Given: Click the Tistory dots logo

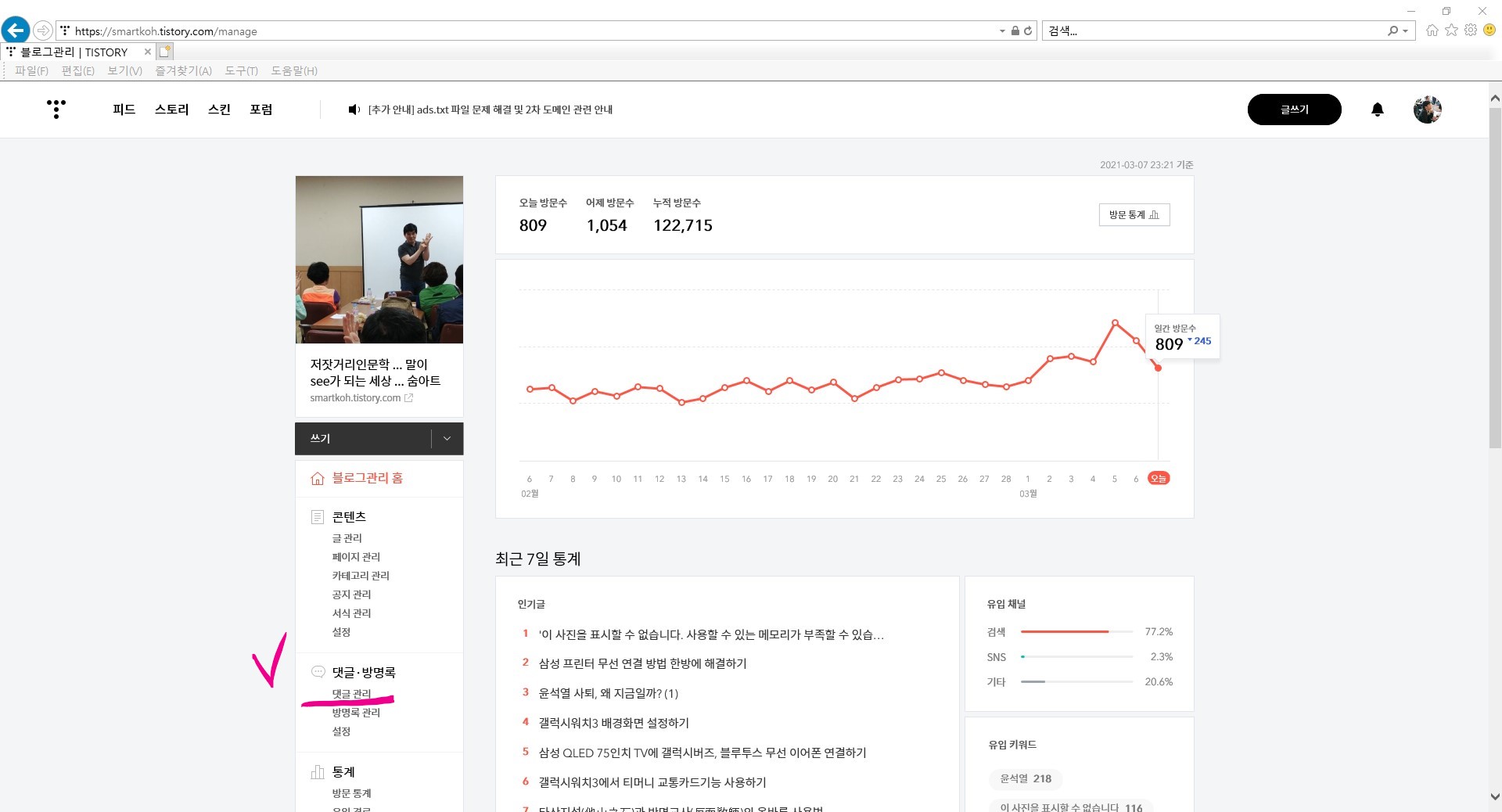Looking at the screenshot, I should 56,109.
